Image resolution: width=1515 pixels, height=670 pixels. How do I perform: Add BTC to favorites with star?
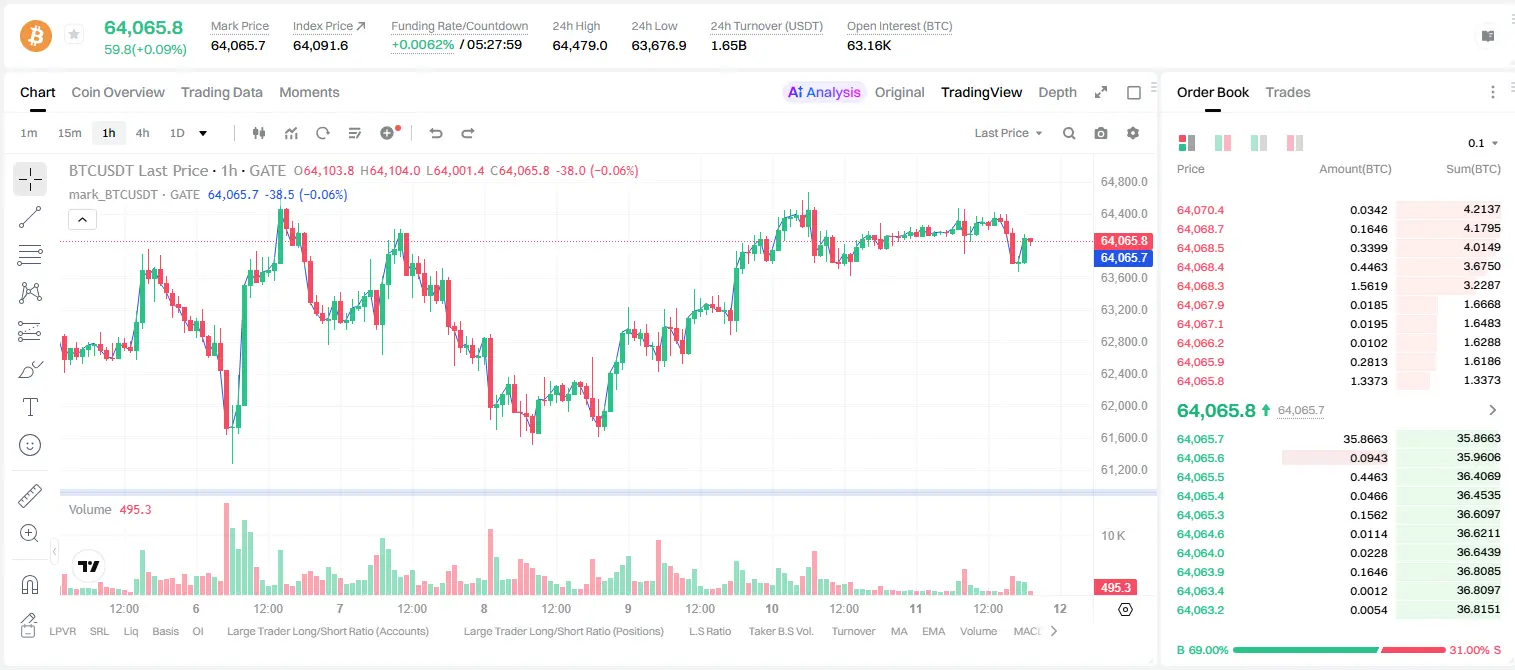(x=74, y=35)
